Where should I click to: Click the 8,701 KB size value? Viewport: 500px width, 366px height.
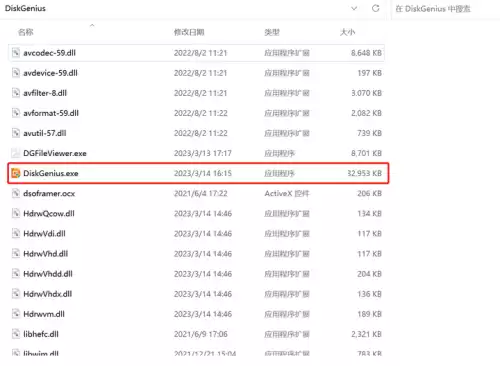(366, 153)
